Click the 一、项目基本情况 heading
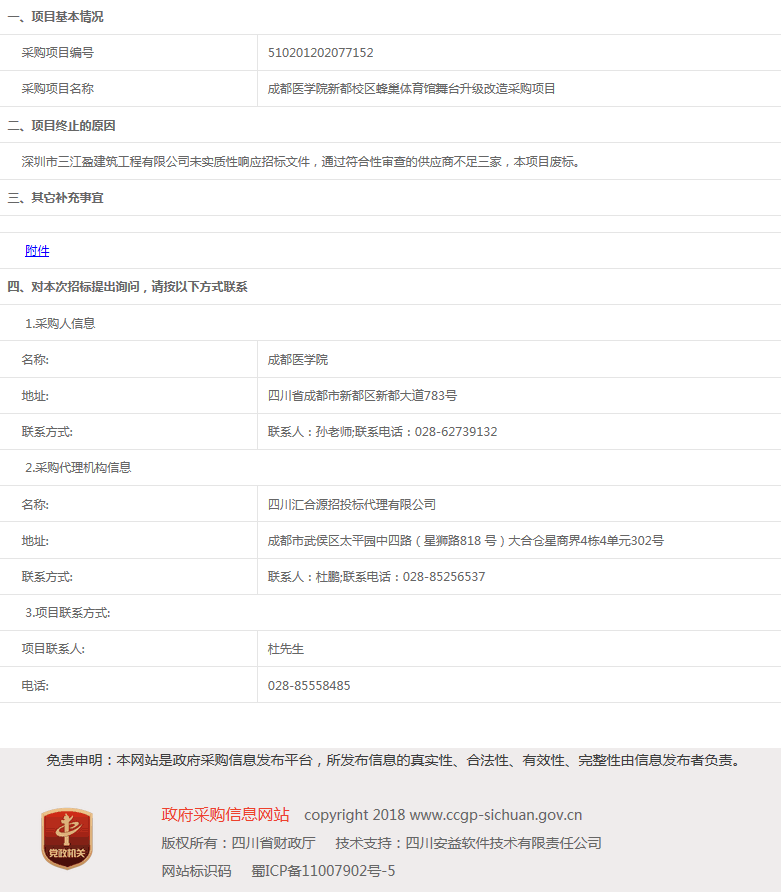This screenshot has width=781, height=892. tap(55, 17)
